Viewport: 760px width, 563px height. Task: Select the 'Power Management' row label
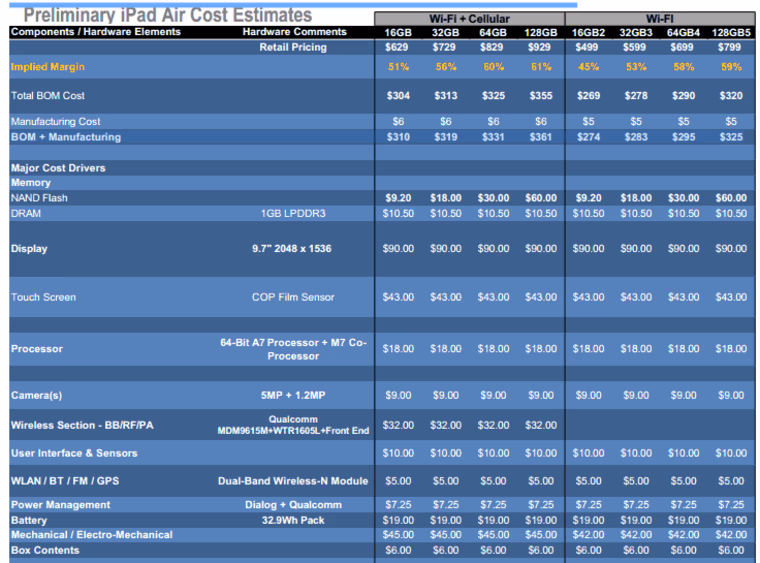click(x=61, y=505)
